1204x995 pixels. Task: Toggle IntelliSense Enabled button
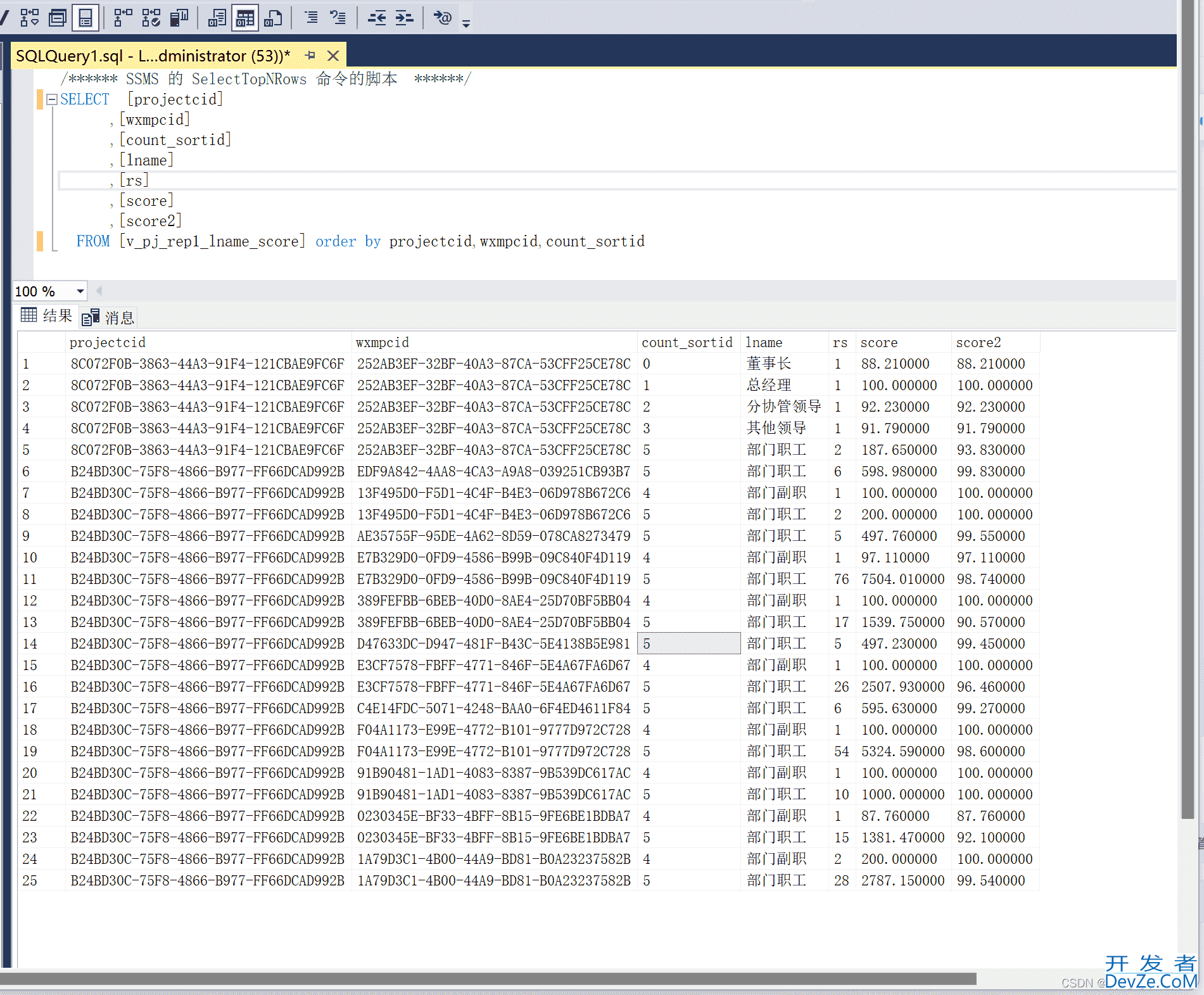click(x=86, y=18)
